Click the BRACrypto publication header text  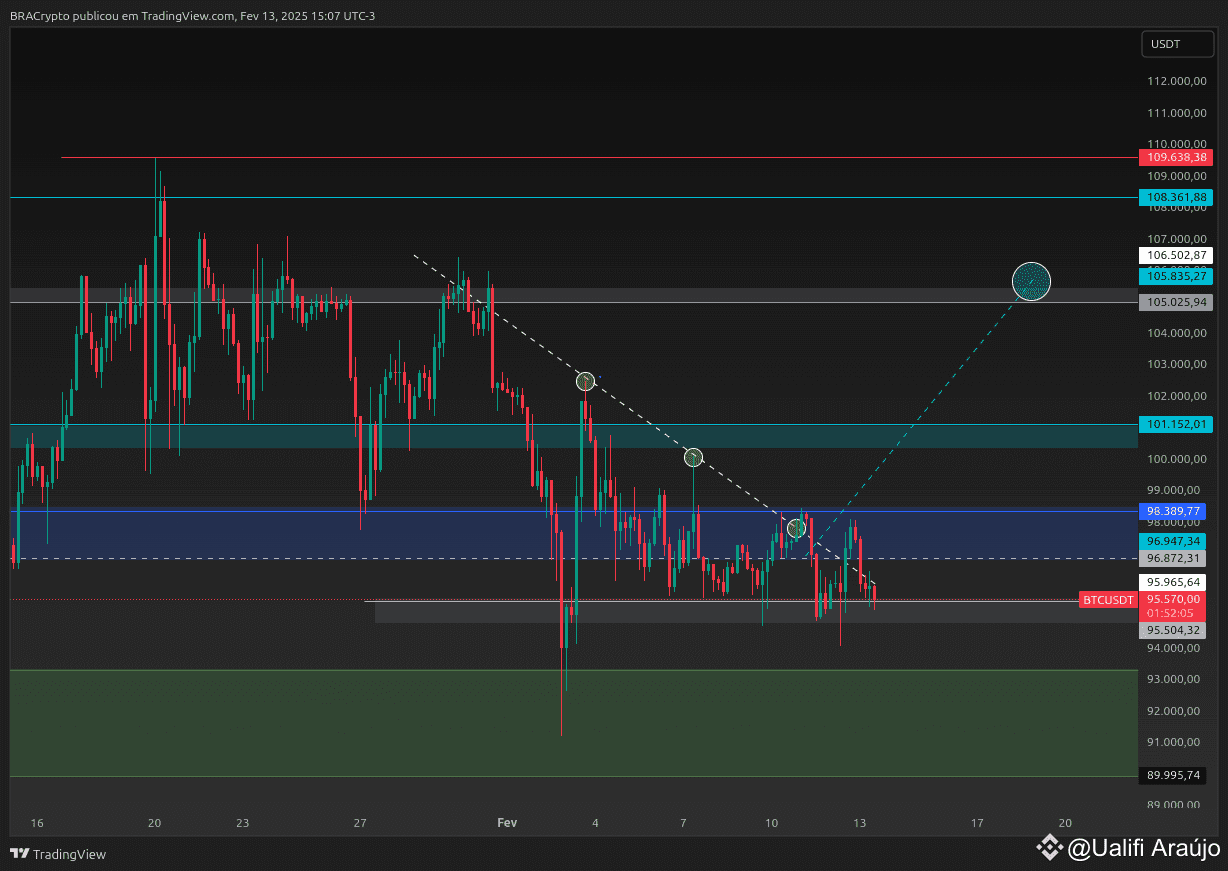pos(193,16)
